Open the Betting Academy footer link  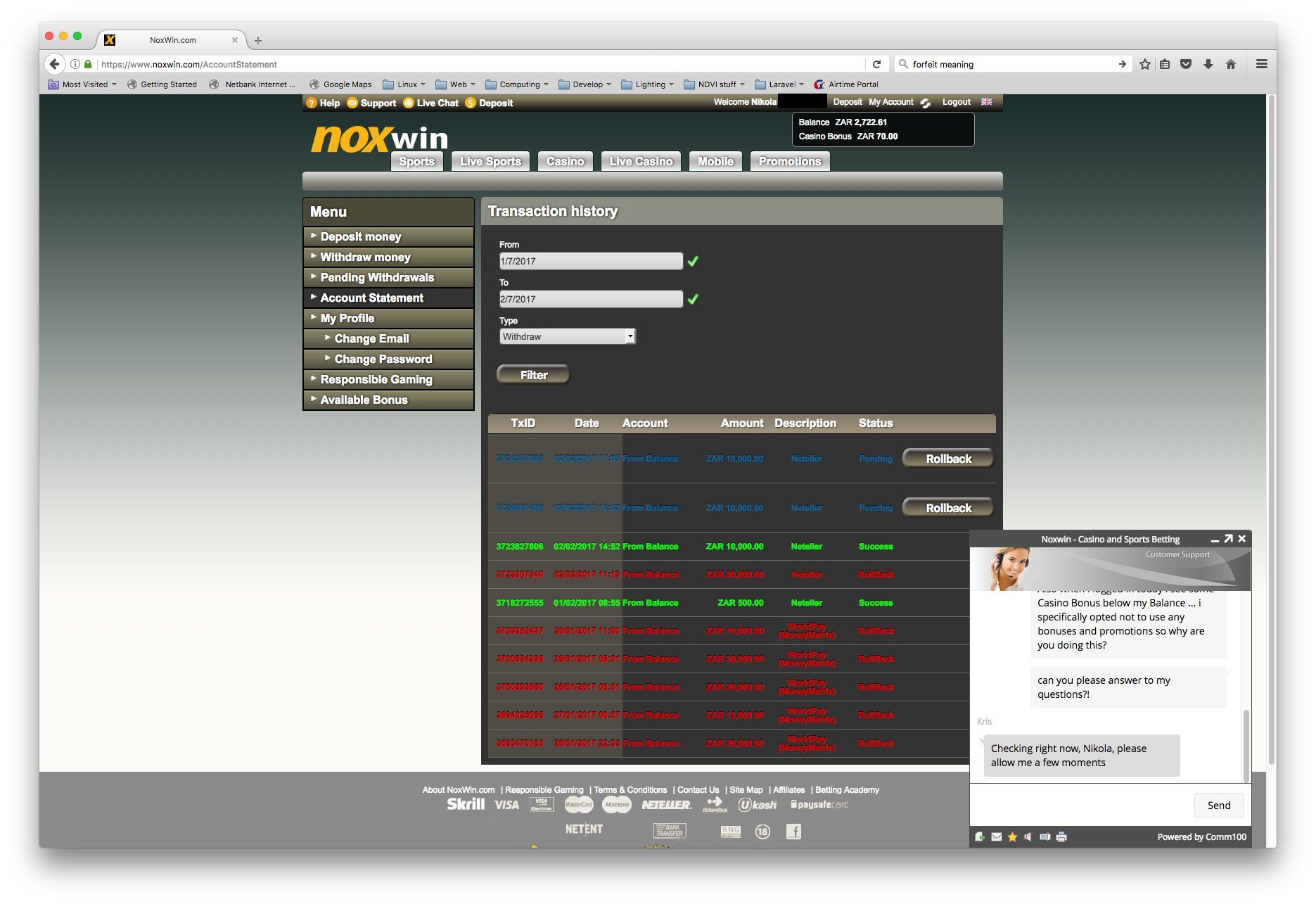click(x=847, y=790)
